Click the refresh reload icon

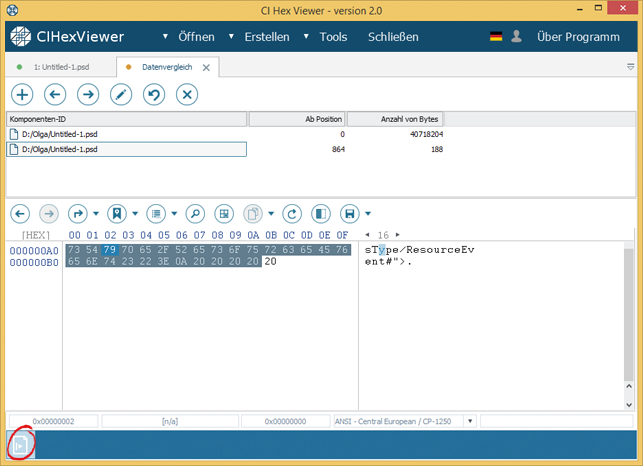292,214
